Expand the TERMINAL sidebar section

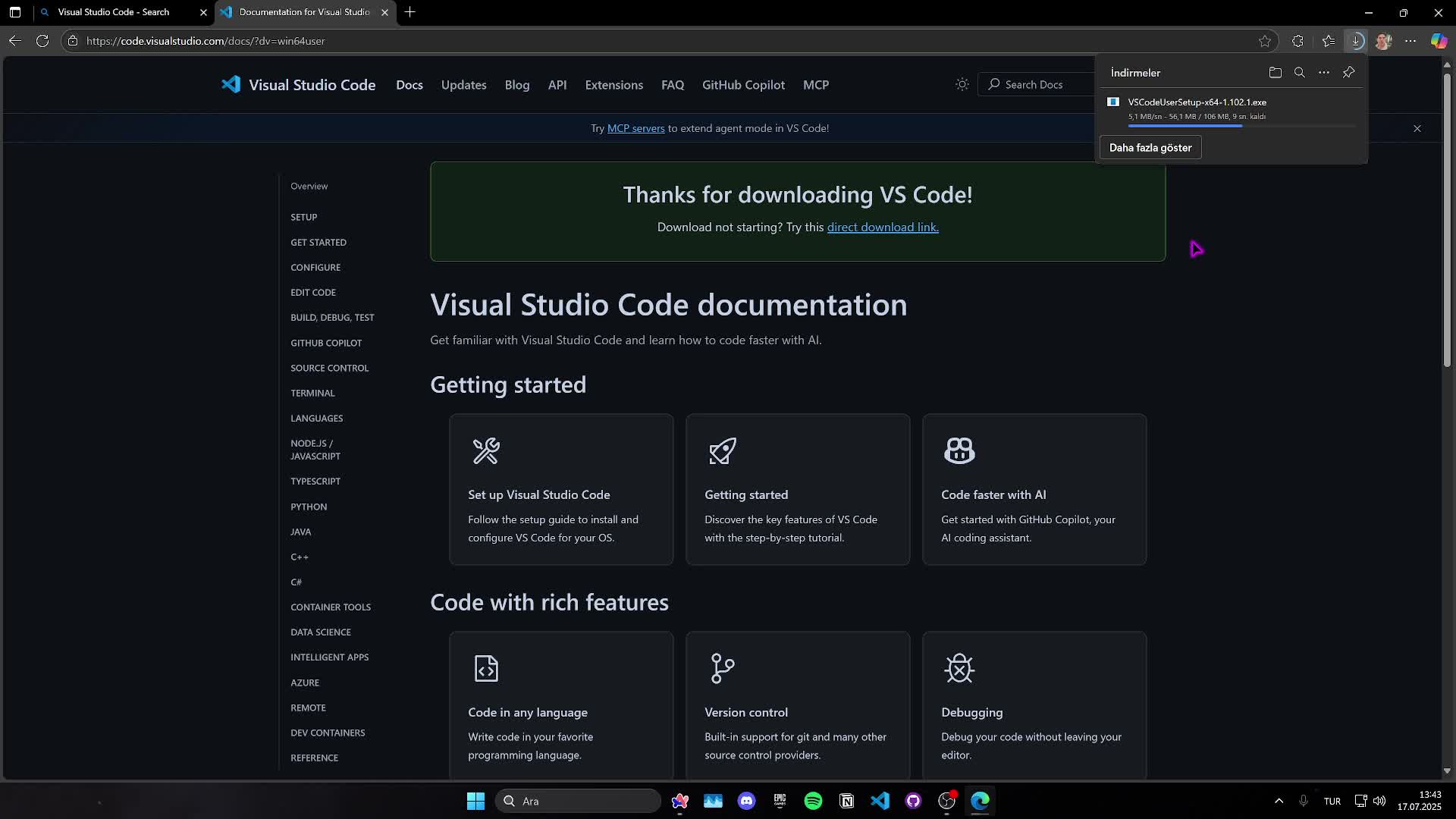(312, 393)
